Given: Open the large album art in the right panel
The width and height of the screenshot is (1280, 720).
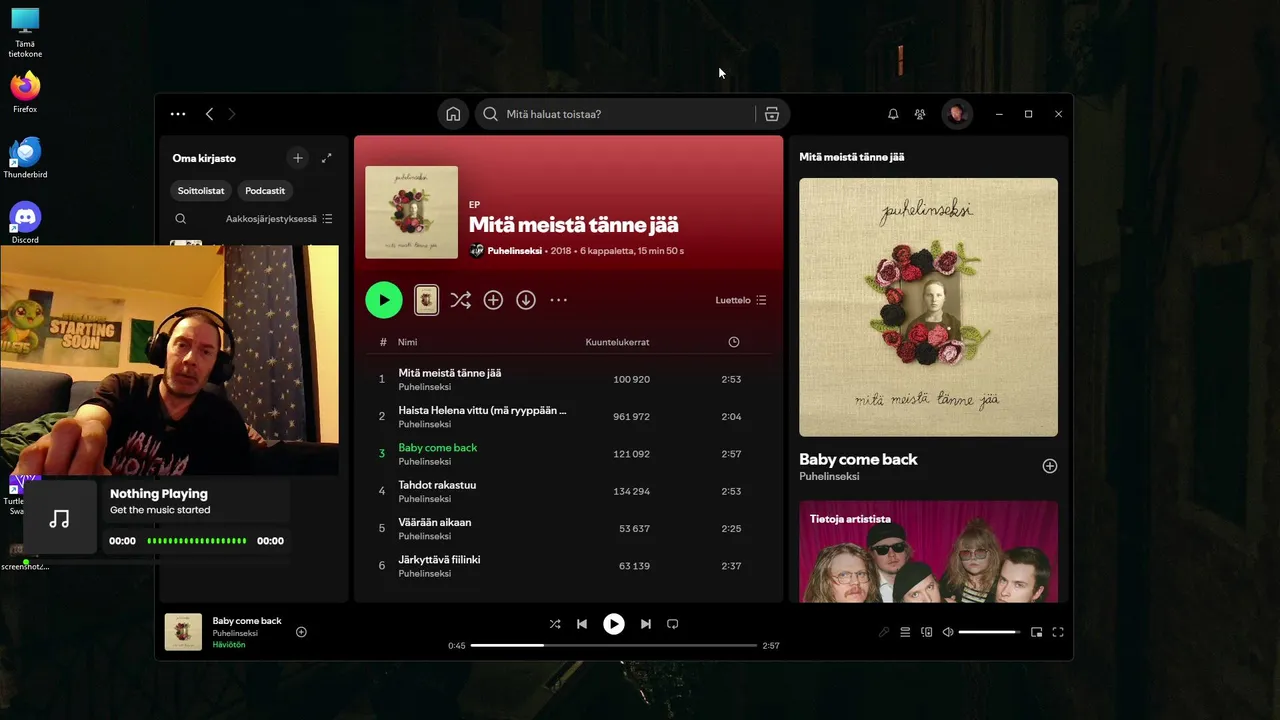Looking at the screenshot, I should [x=928, y=307].
